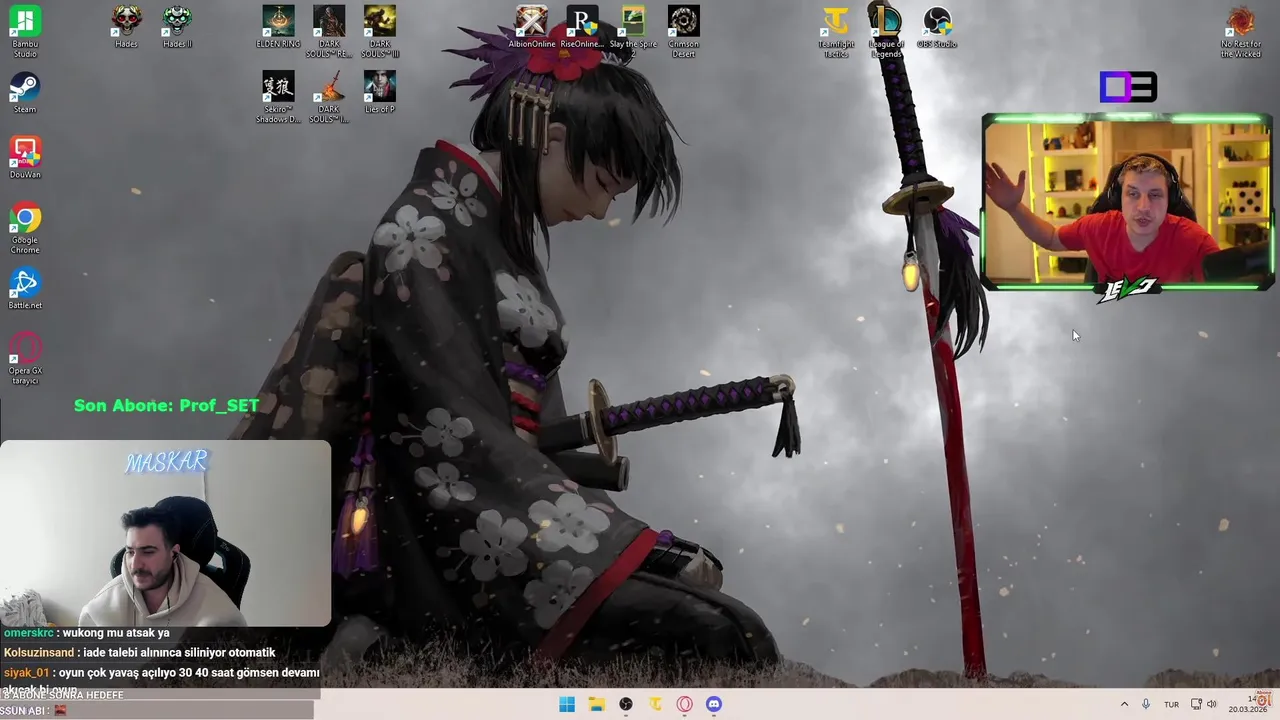Image resolution: width=1280 pixels, height=720 pixels.
Task: Select the ELDEN RING desktop shortcut
Action: tap(278, 27)
